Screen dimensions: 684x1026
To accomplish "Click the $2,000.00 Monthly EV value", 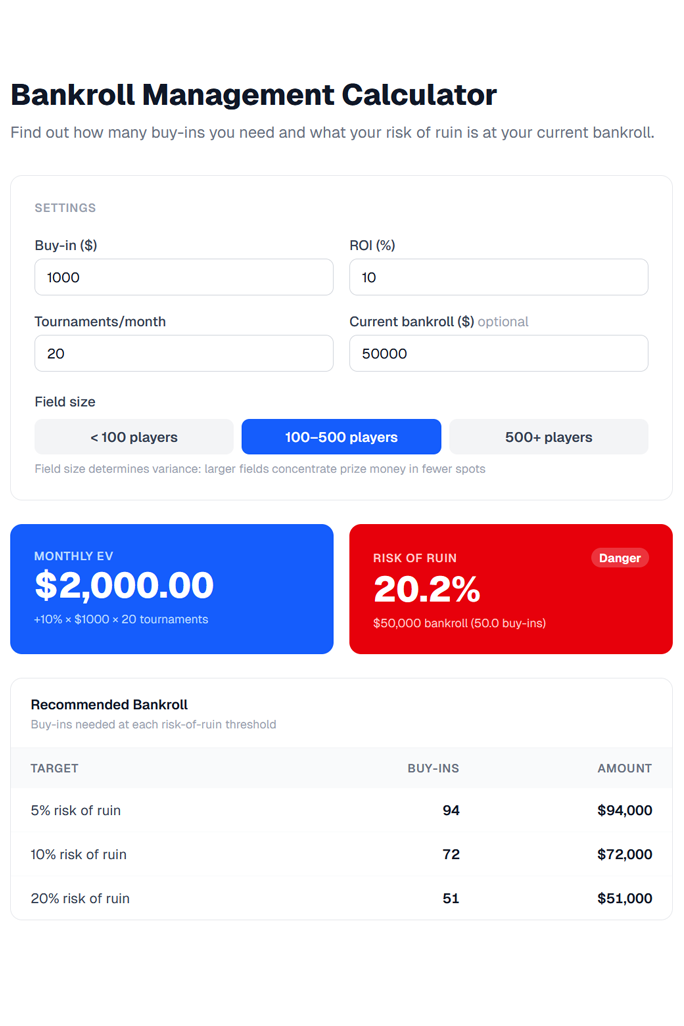I will 124,586.
